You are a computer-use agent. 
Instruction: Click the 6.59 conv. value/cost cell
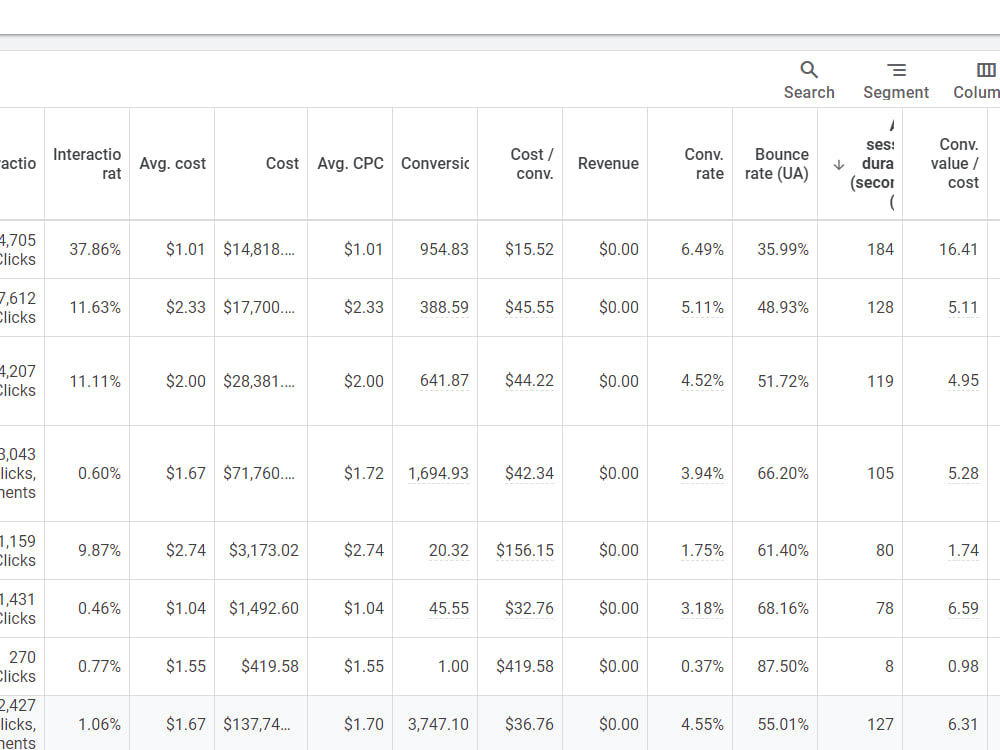coord(963,608)
